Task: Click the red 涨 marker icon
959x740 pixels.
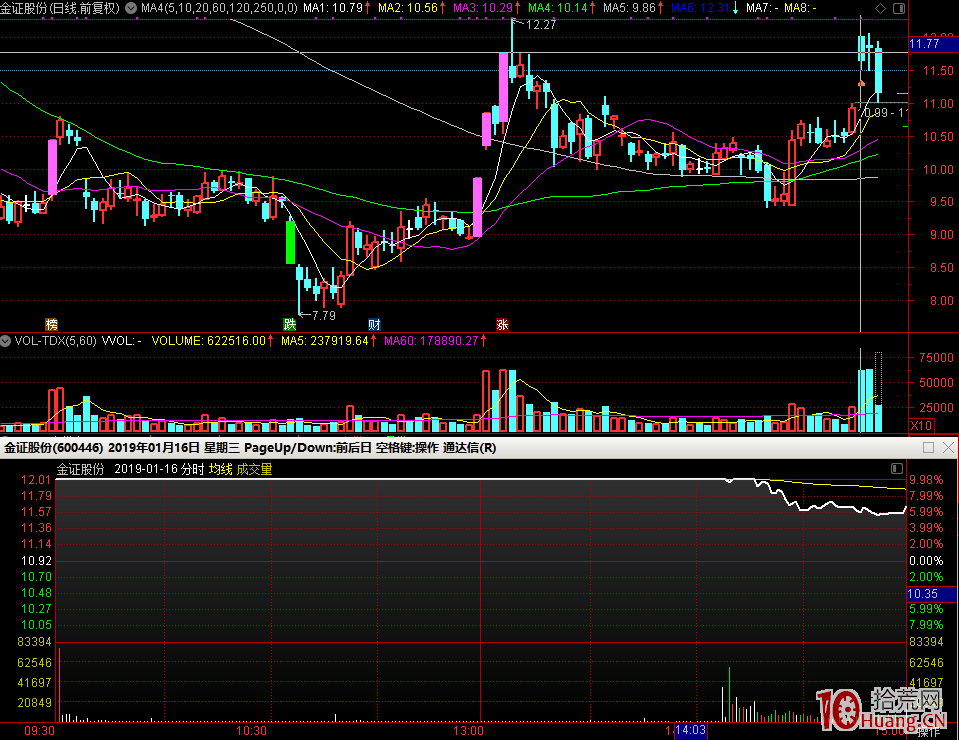Action: (502, 324)
